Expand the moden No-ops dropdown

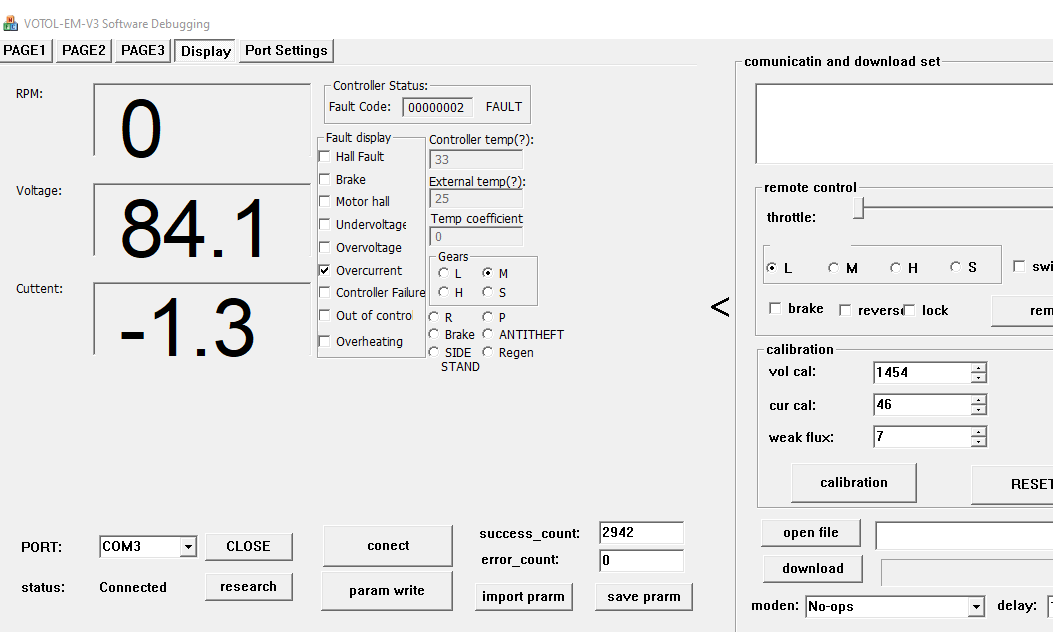pyautogui.click(x=976, y=607)
